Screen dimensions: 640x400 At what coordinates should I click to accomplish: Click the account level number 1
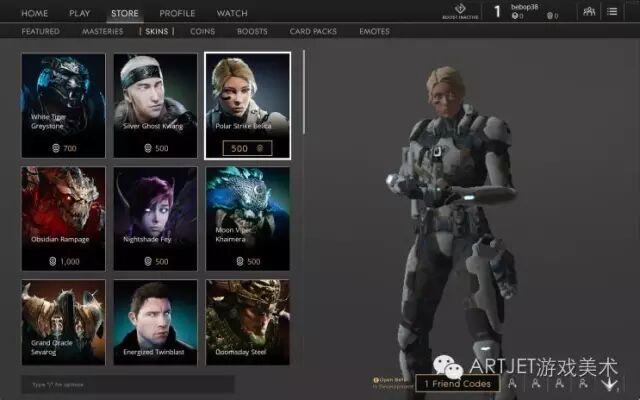(497, 12)
